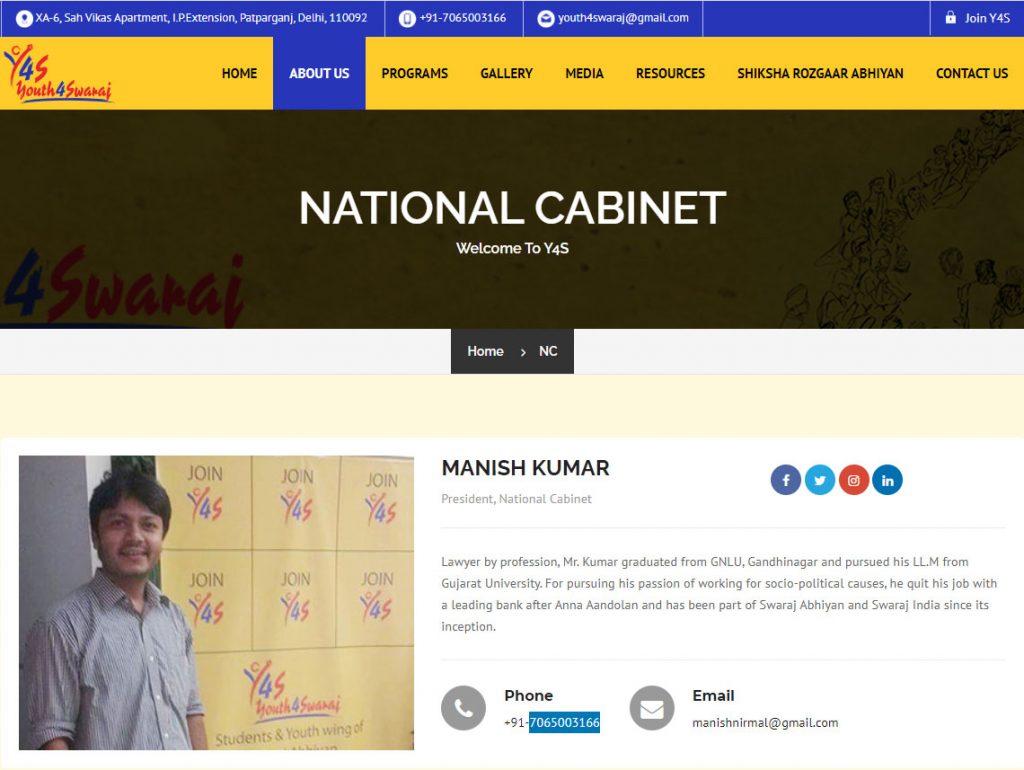This screenshot has width=1024, height=770.
Task: Click the Home breadcrumb link
Action: pyautogui.click(x=485, y=351)
